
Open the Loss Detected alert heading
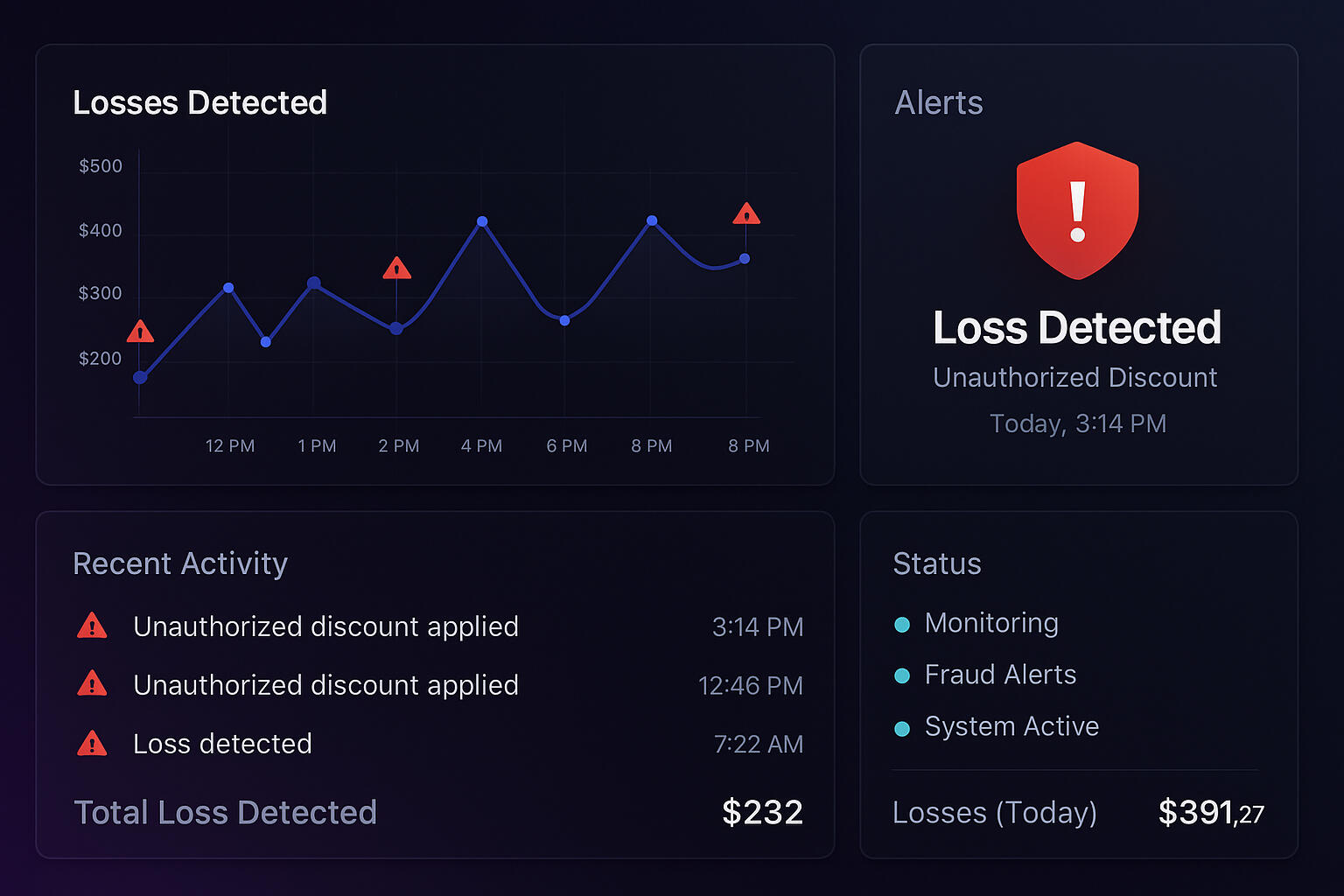point(1076,328)
